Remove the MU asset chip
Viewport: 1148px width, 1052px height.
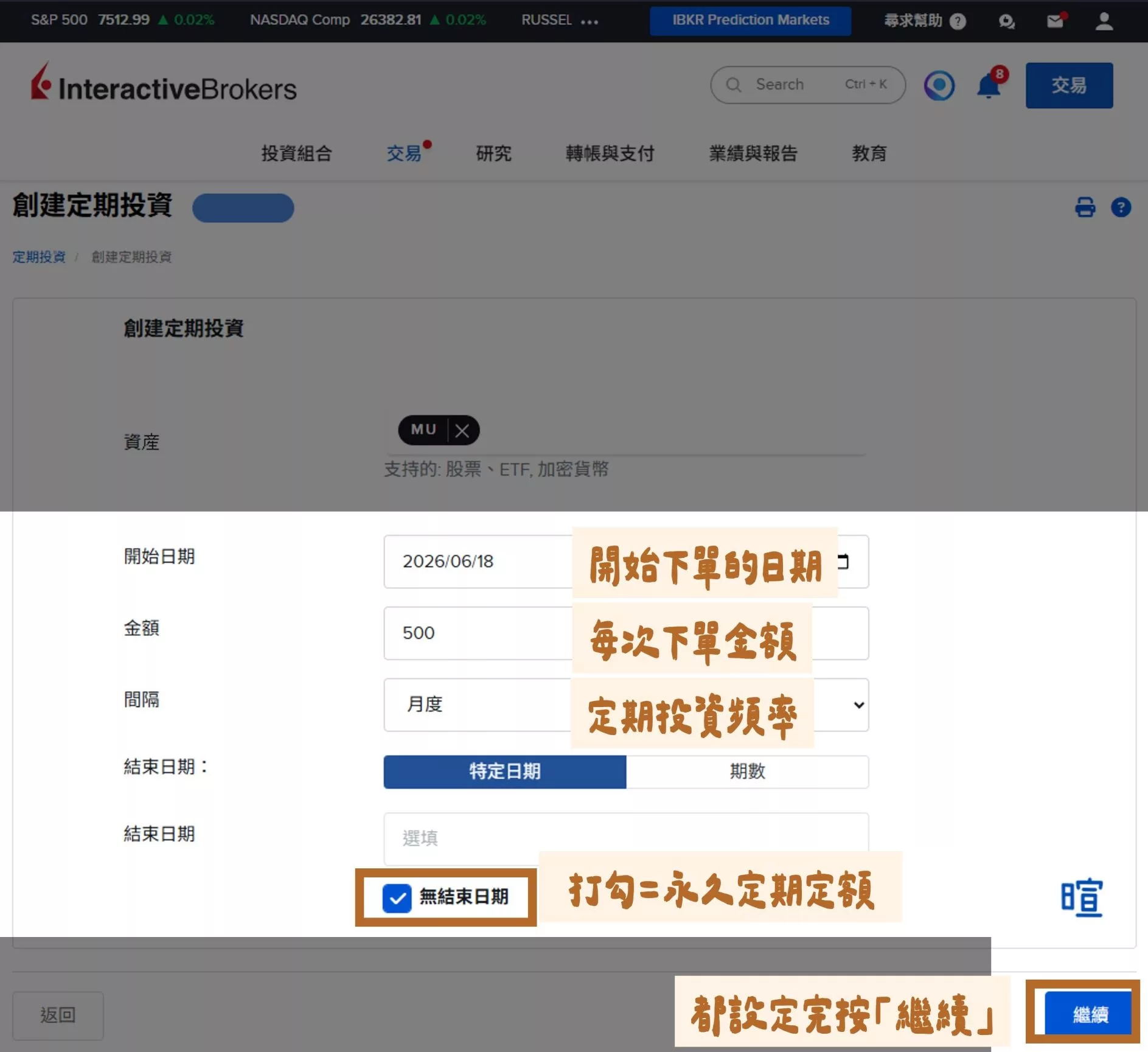click(462, 431)
